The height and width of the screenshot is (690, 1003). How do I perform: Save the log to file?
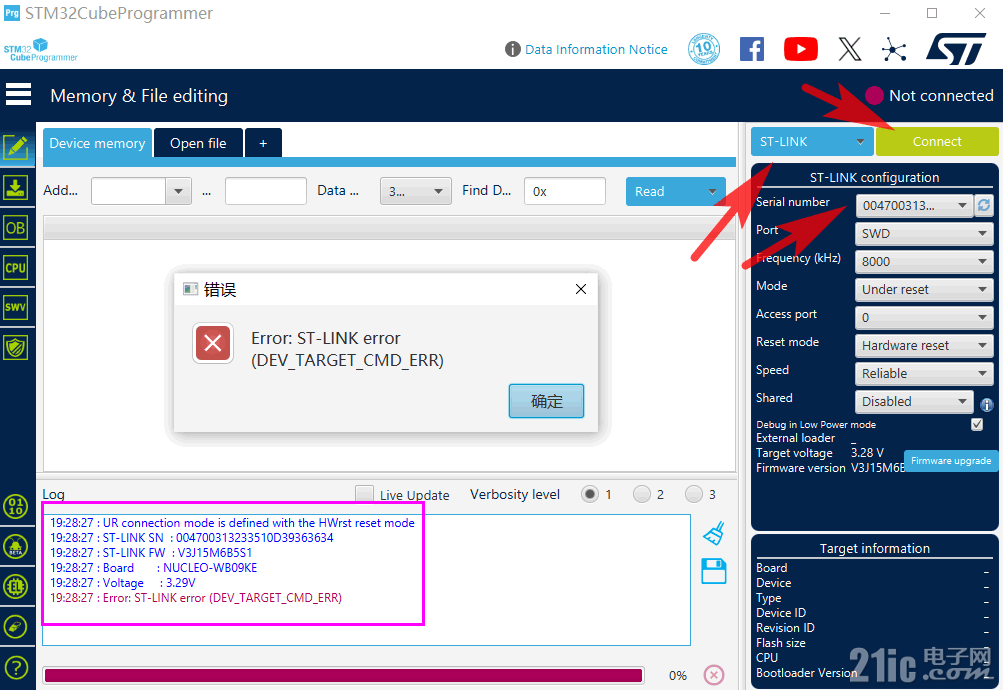[714, 571]
